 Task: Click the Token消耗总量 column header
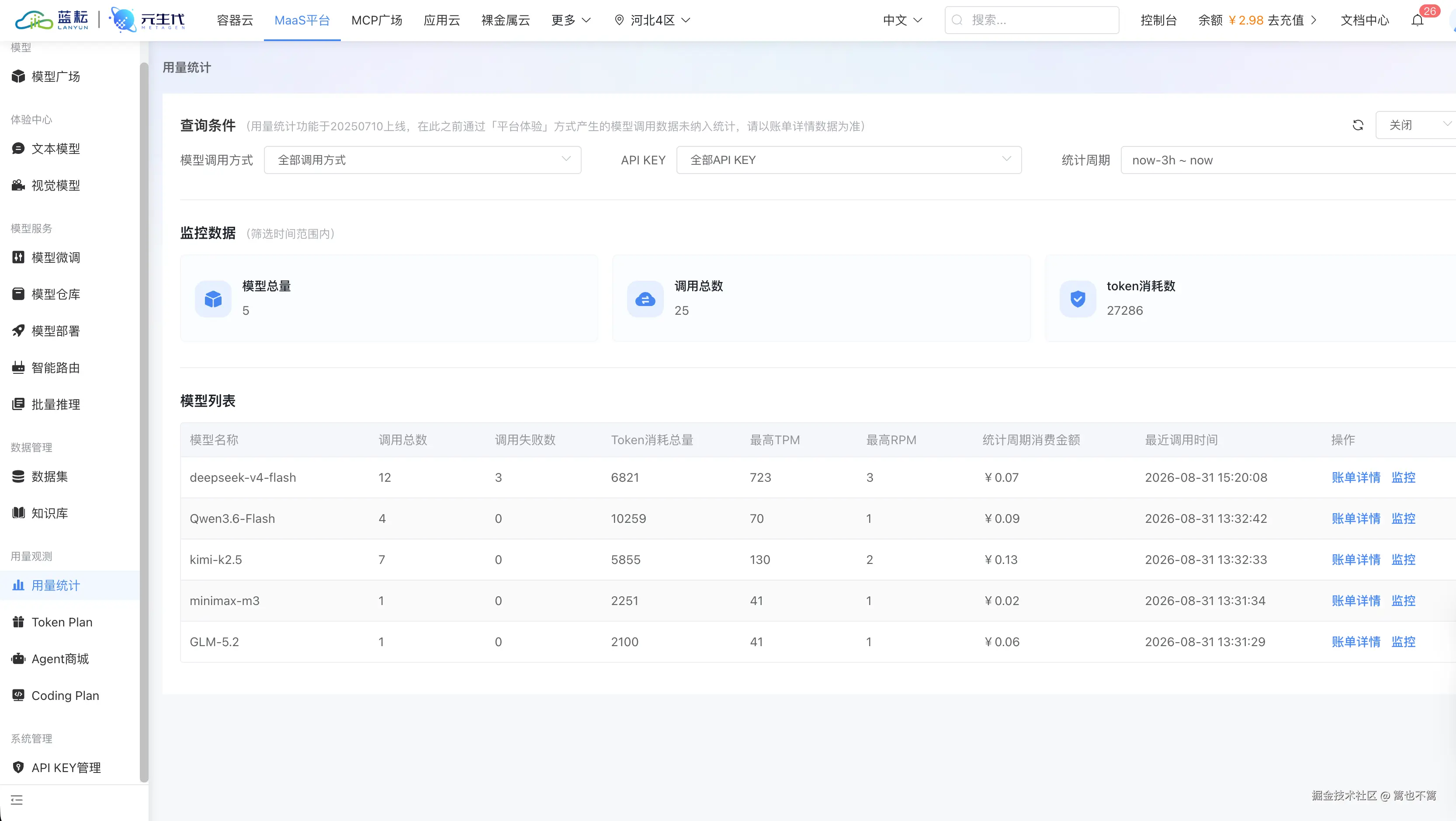tap(652, 440)
